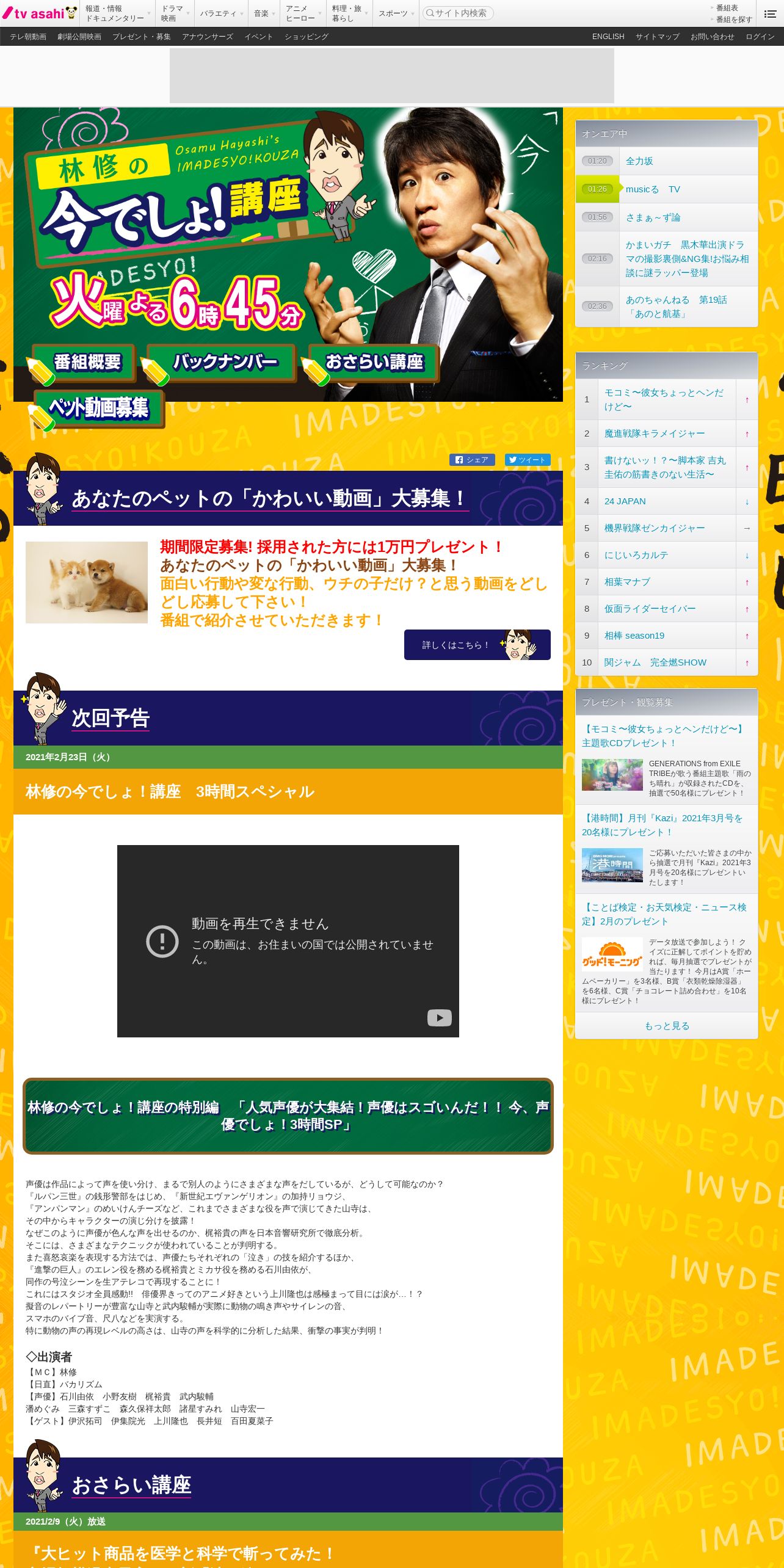Image resolution: width=784 pixels, height=1568 pixels.
Task: Select テレ朝動画 in the sub navigation
Action: tap(28, 37)
